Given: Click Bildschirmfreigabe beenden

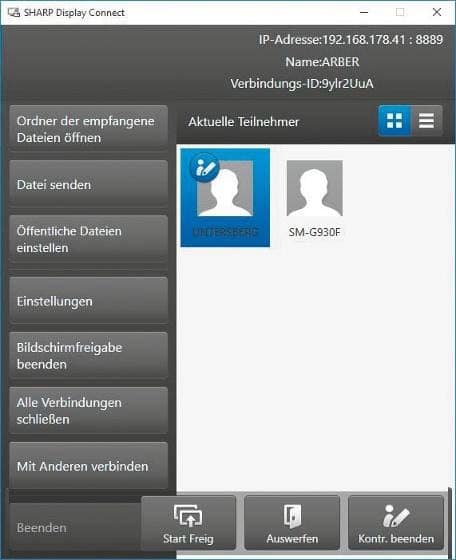Looking at the screenshot, I should [x=89, y=356].
